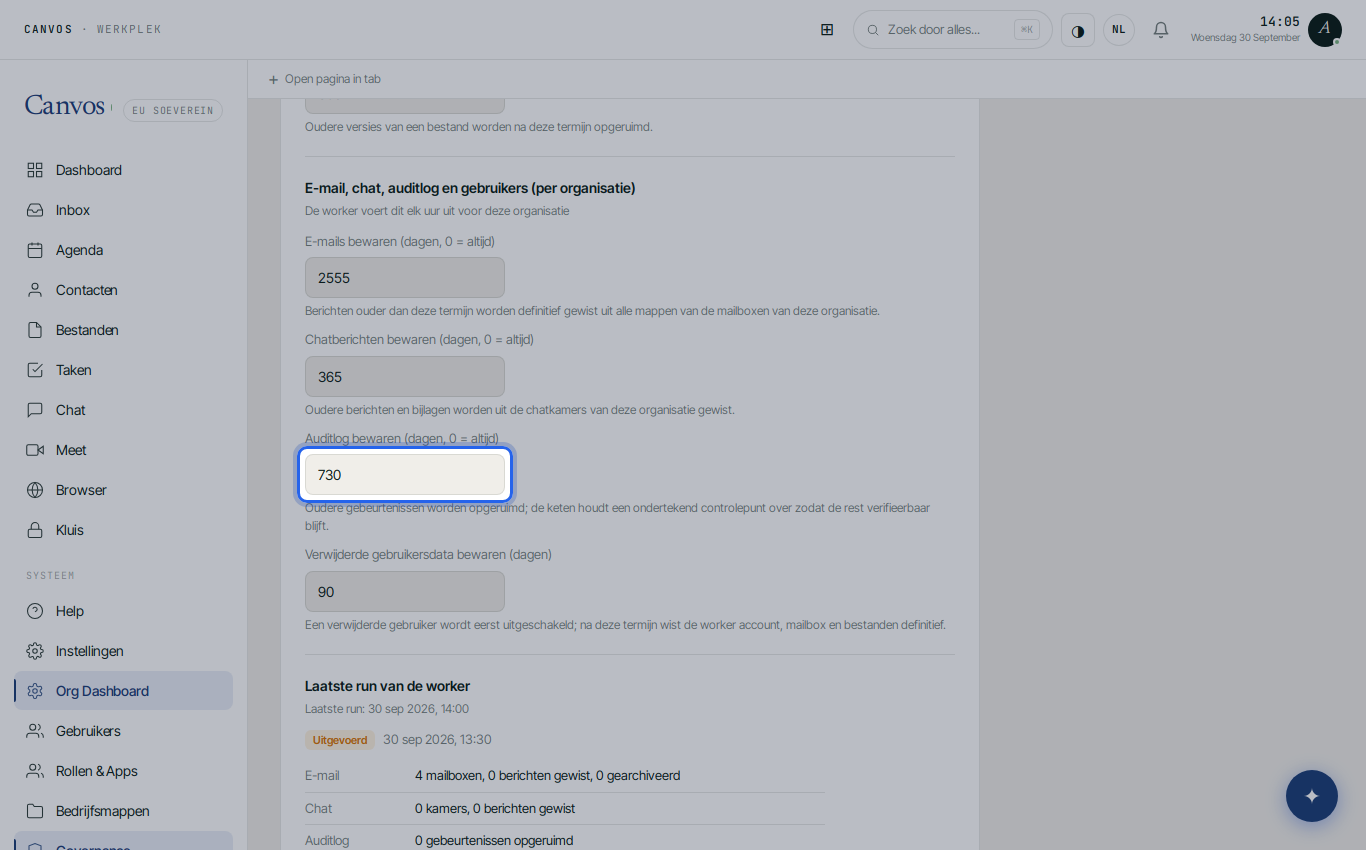The height and width of the screenshot is (850, 1366).
Task: Click the 'Uitgevoerd' status badge
Action: [x=340, y=740]
